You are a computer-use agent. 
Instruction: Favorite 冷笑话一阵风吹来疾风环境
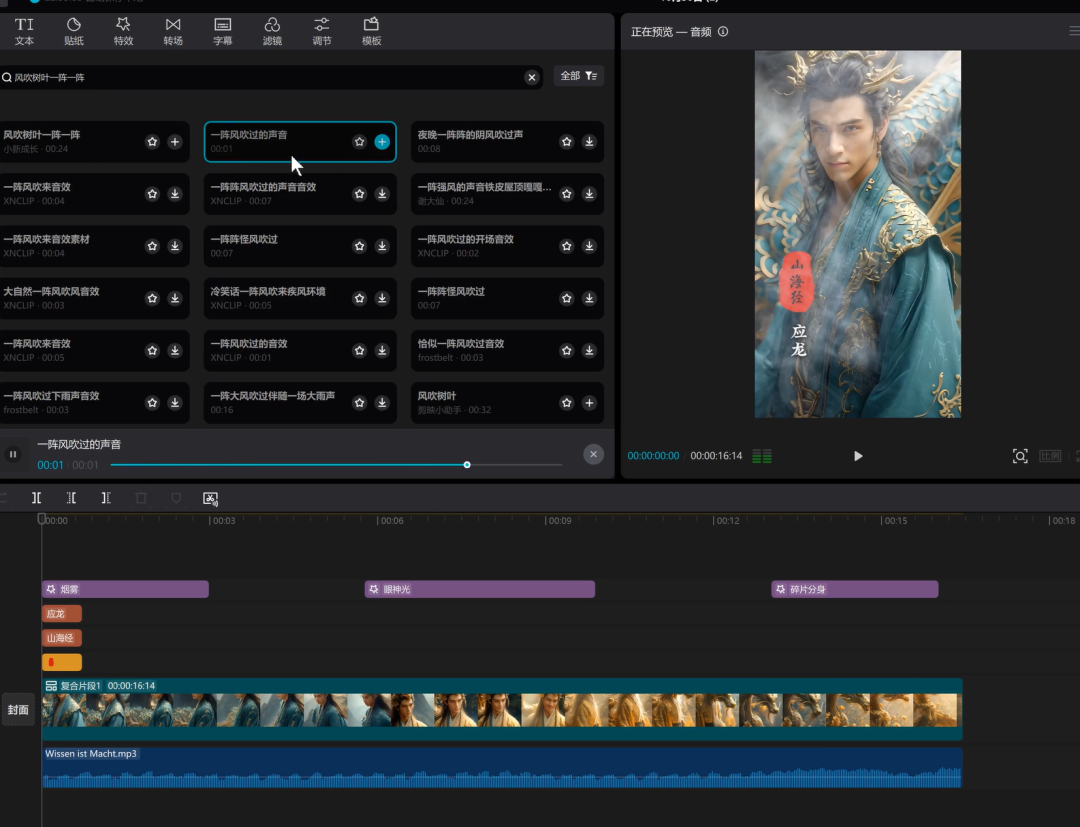tap(360, 298)
